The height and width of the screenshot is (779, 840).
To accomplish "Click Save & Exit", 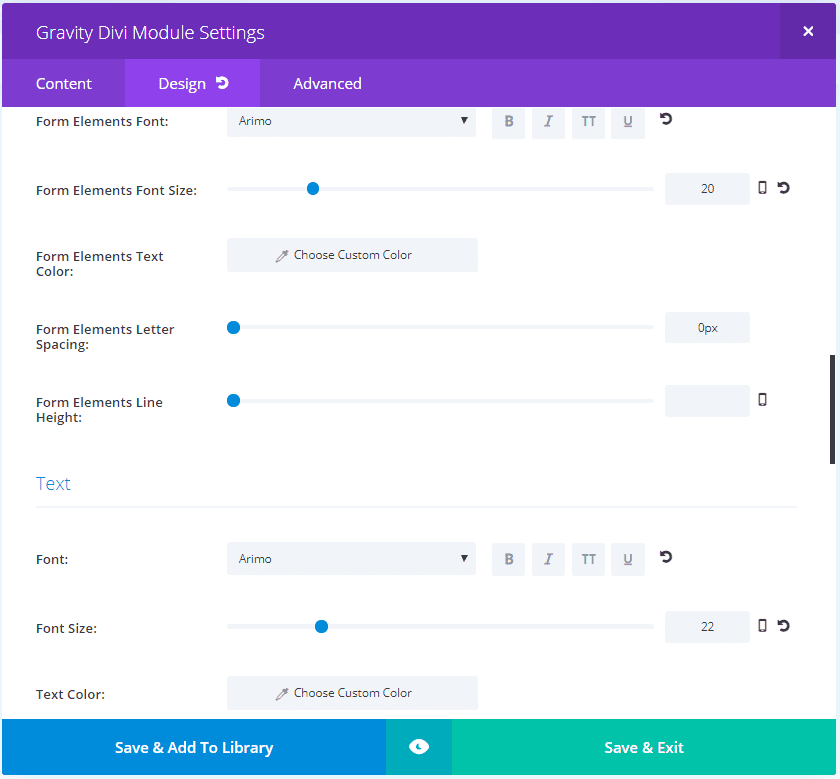I will coord(644,747).
